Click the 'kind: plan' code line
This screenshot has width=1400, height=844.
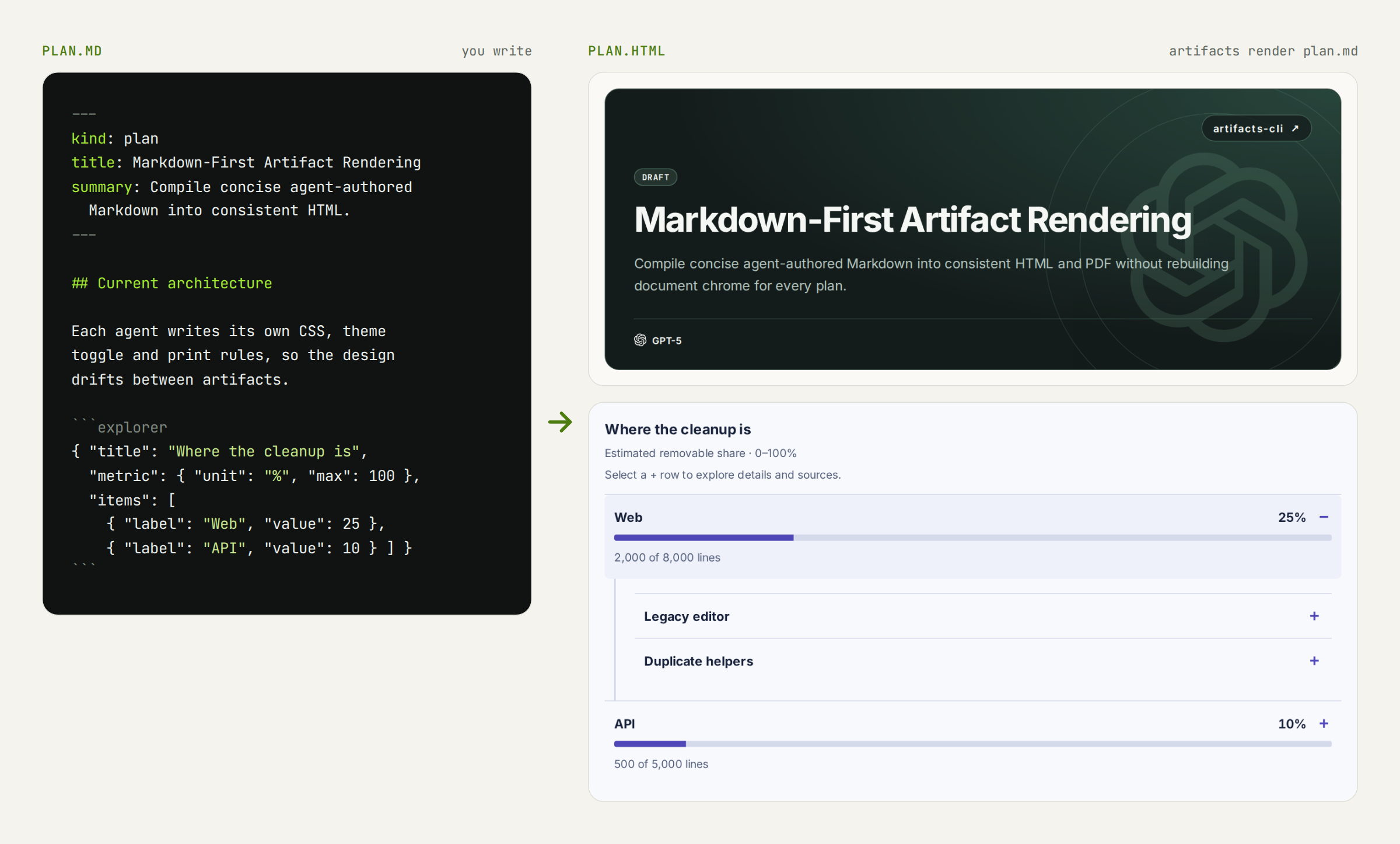(115, 138)
